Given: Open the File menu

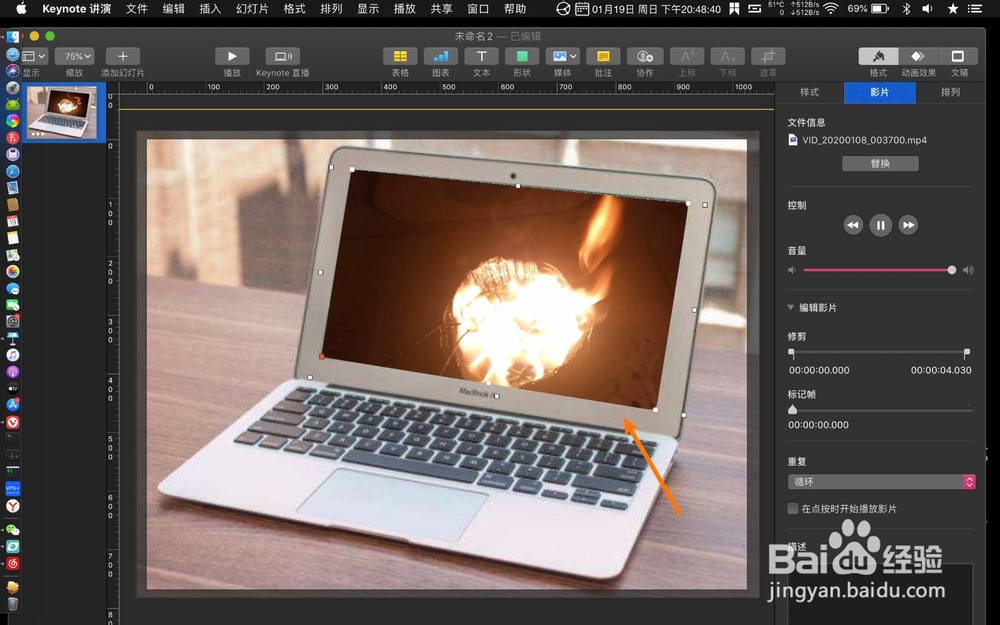Looking at the screenshot, I should [136, 9].
